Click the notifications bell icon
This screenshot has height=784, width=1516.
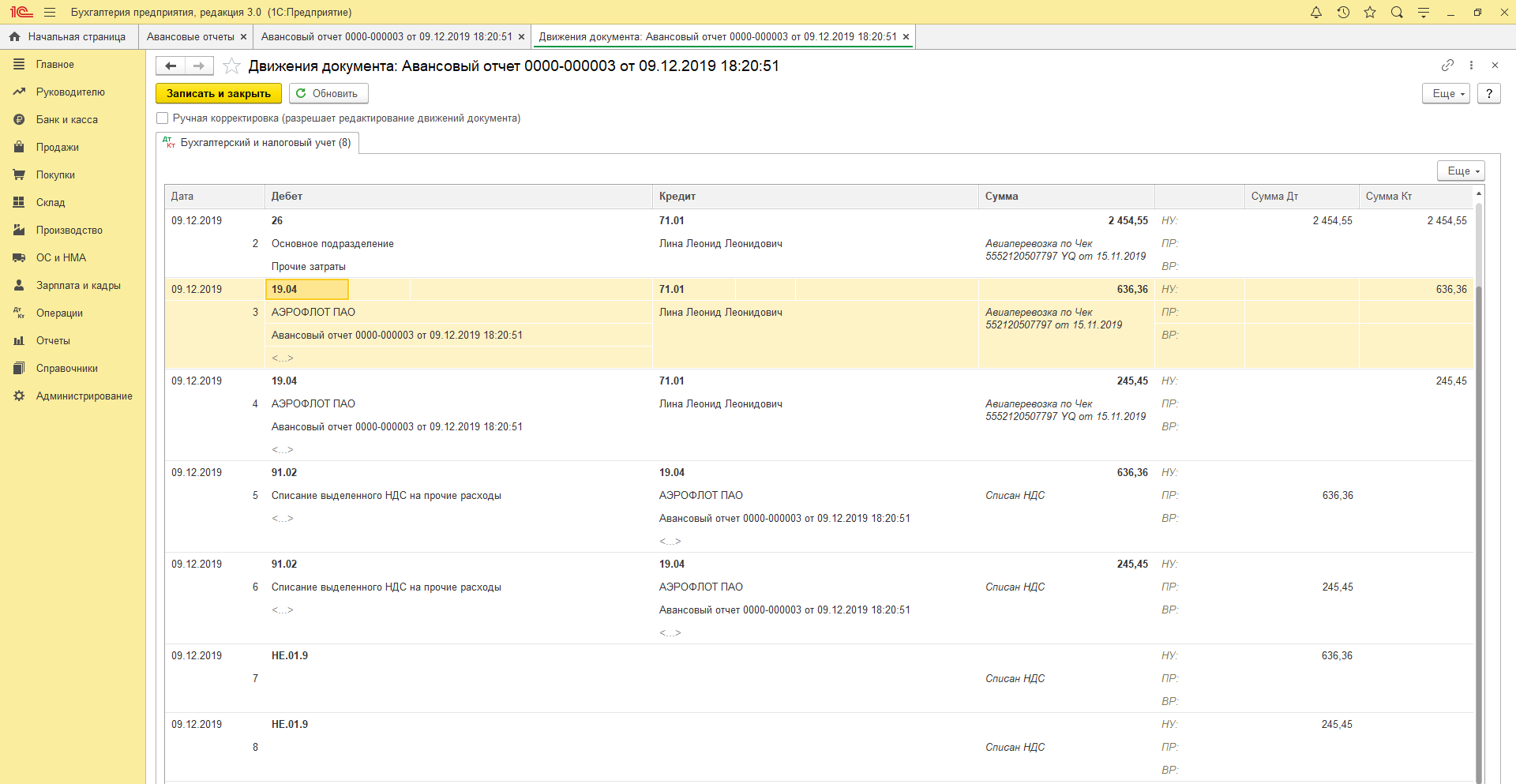[x=1316, y=13]
